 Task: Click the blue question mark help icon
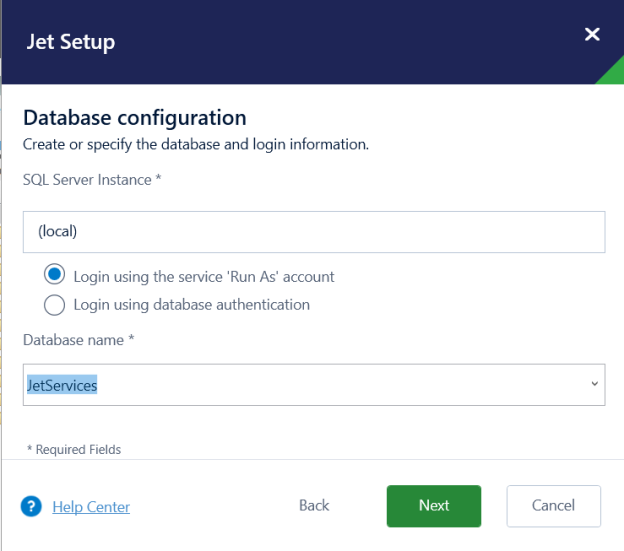point(31,506)
